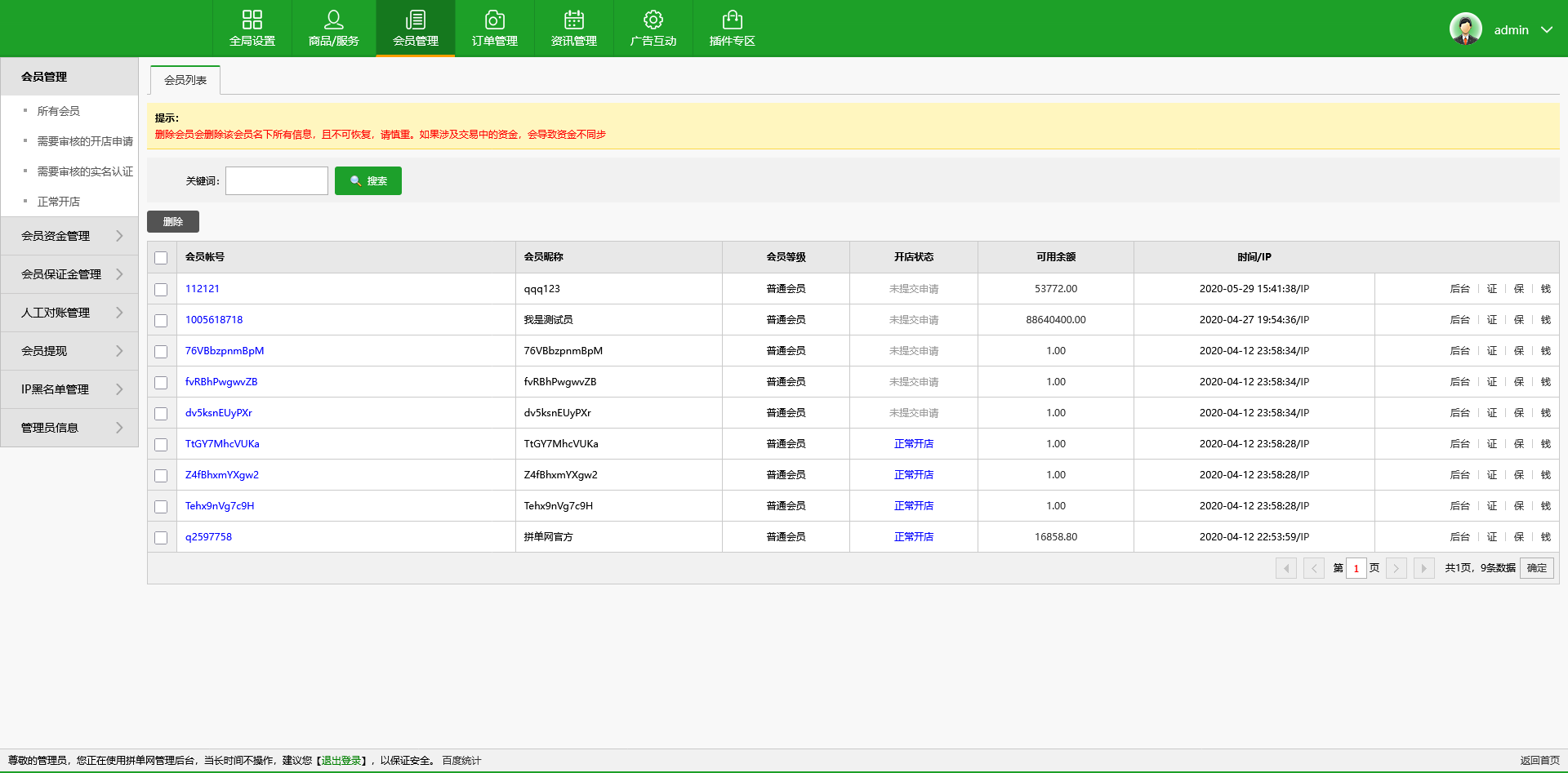
Task: Click the admin avatar picture
Action: (x=1466, y=29)
